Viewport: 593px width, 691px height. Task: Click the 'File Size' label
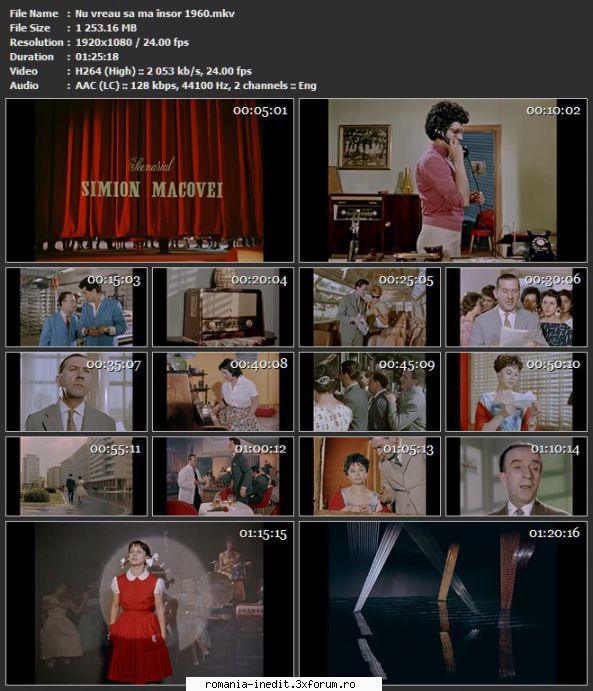tap(30, 28)
